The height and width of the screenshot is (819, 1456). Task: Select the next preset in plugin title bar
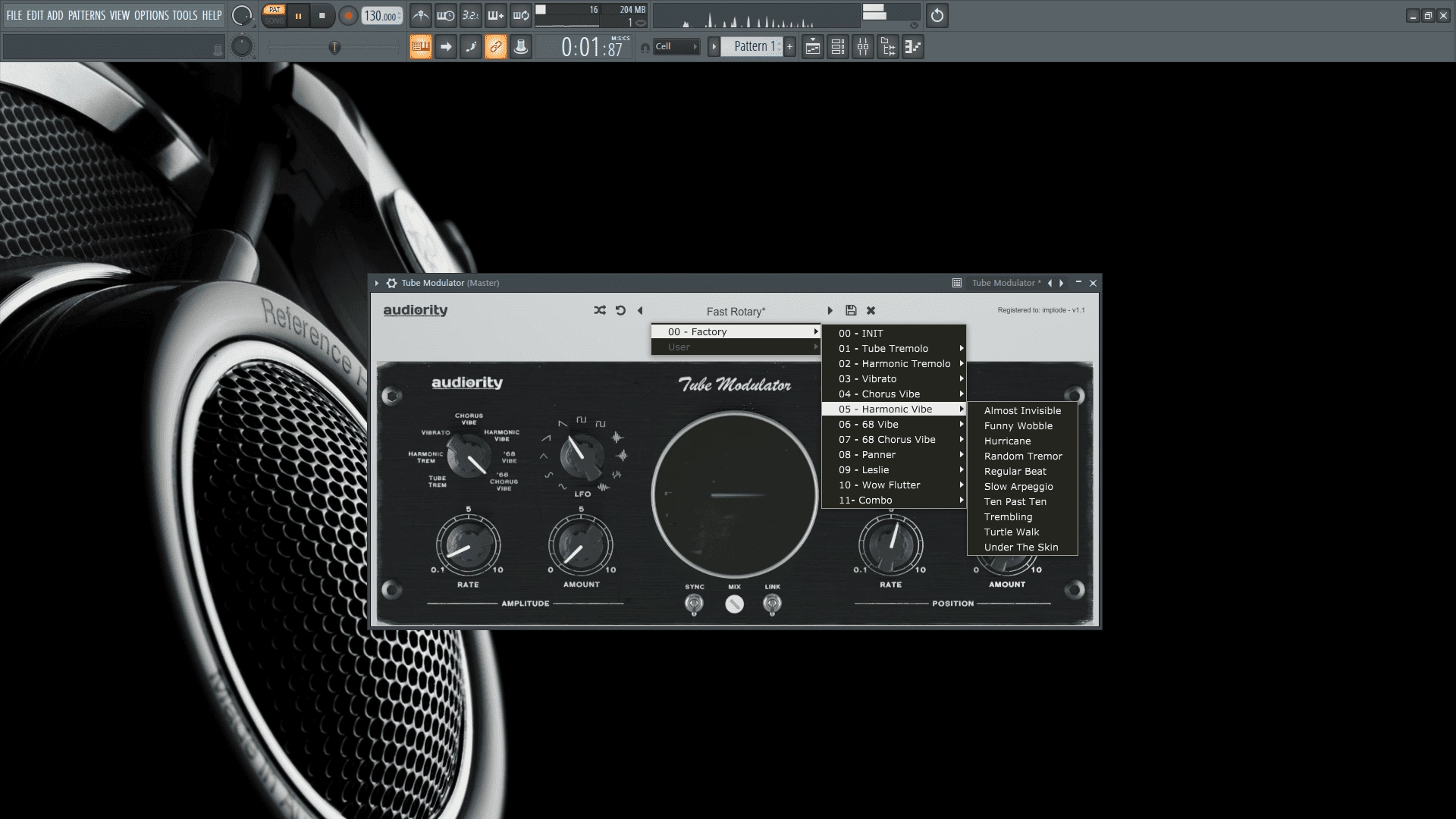[x=1062, y=283]
